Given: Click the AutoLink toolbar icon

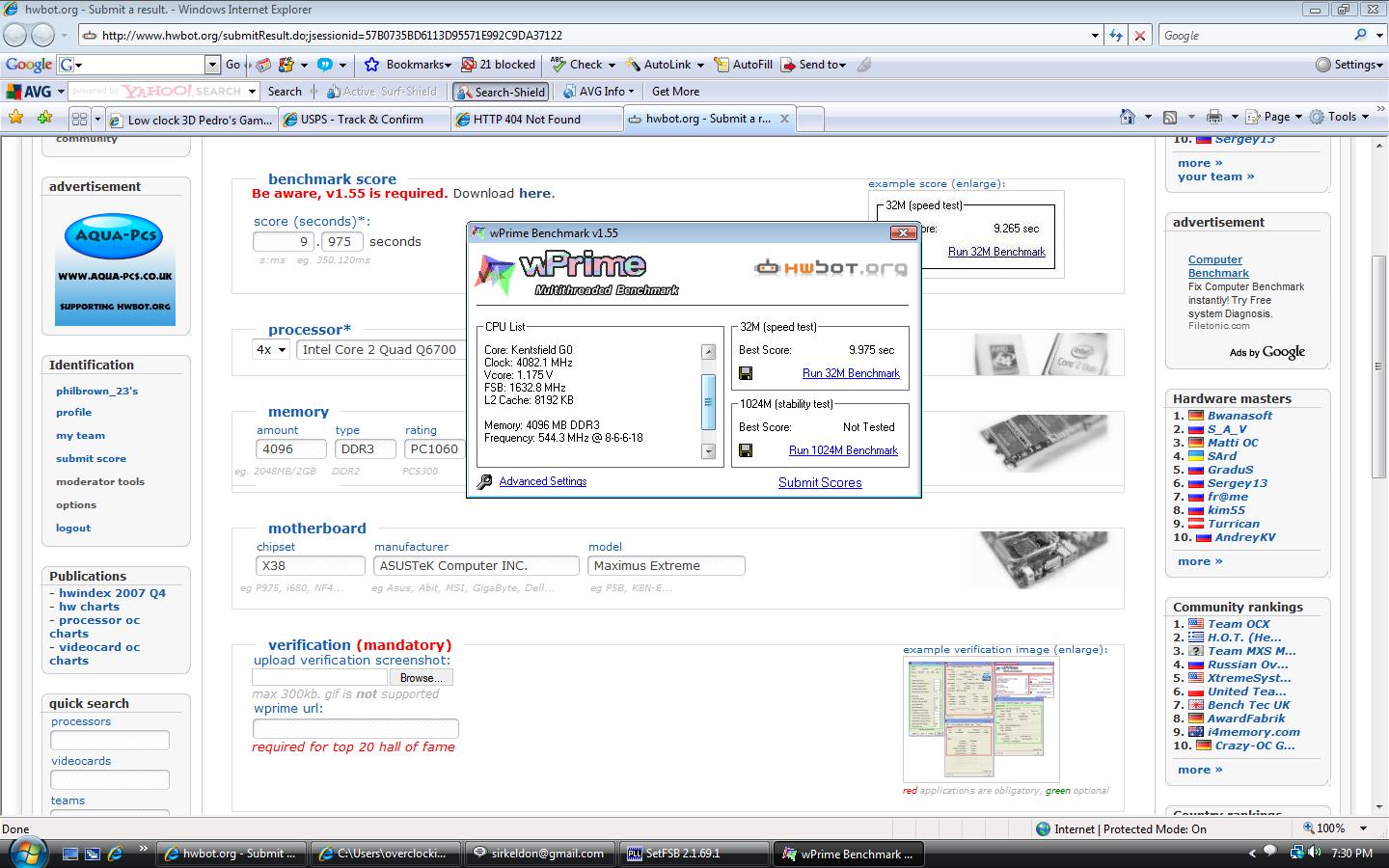Looking at the screenshot, I should tap(633, 65).
